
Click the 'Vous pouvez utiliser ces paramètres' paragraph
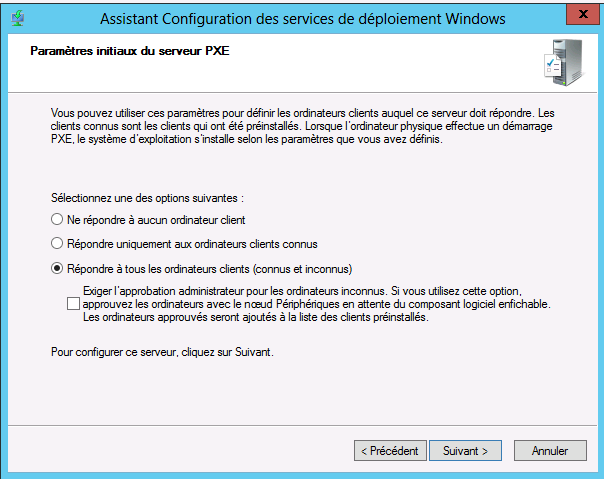(302, 126)
